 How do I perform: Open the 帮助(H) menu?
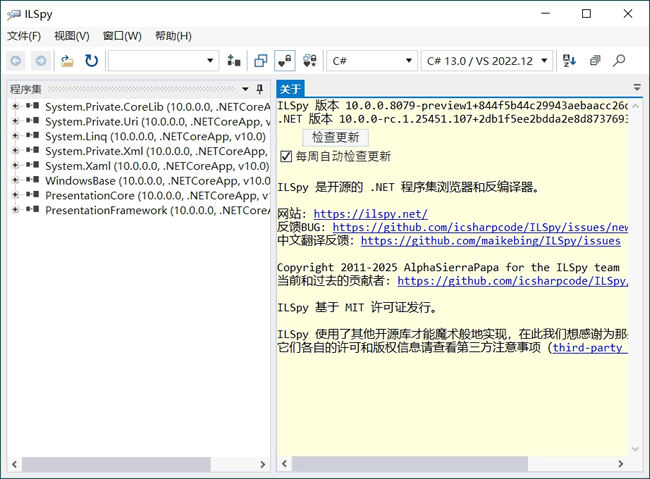pyautogui.click(x=173, y=36)
